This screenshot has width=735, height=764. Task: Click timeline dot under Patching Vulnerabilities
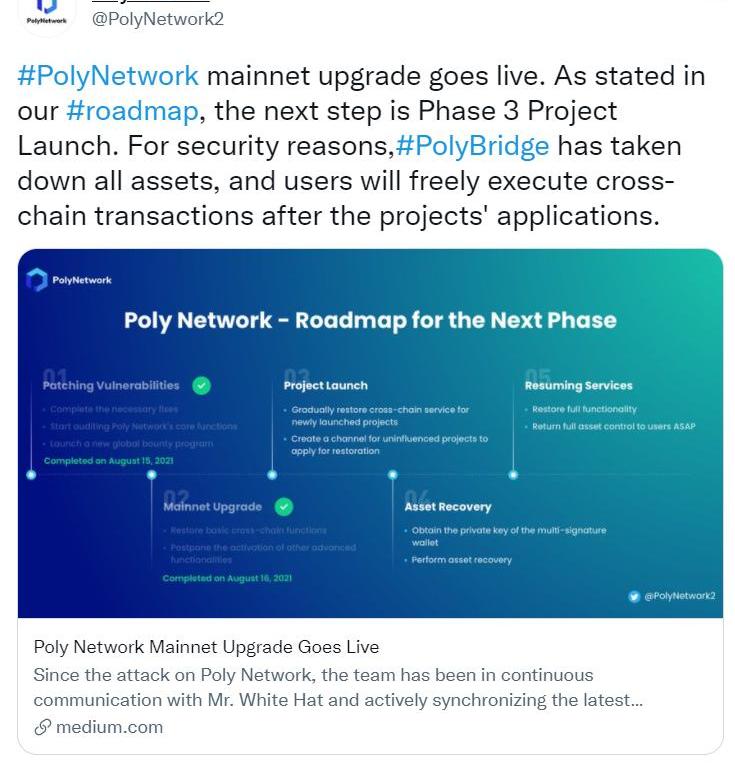(31, 475)
